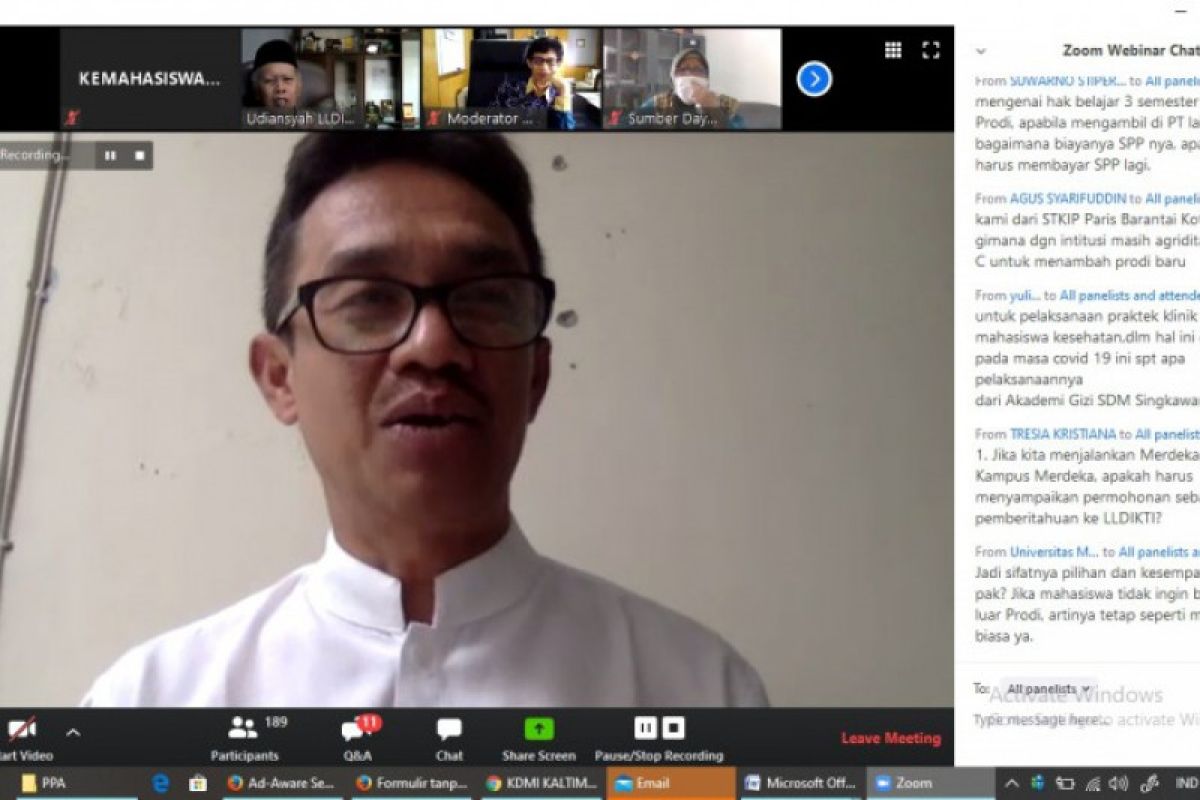1200x800 pixels.
Task: Stop recording in the bottom toolbar
Action: pyautogui.click(x=674, y=728)
